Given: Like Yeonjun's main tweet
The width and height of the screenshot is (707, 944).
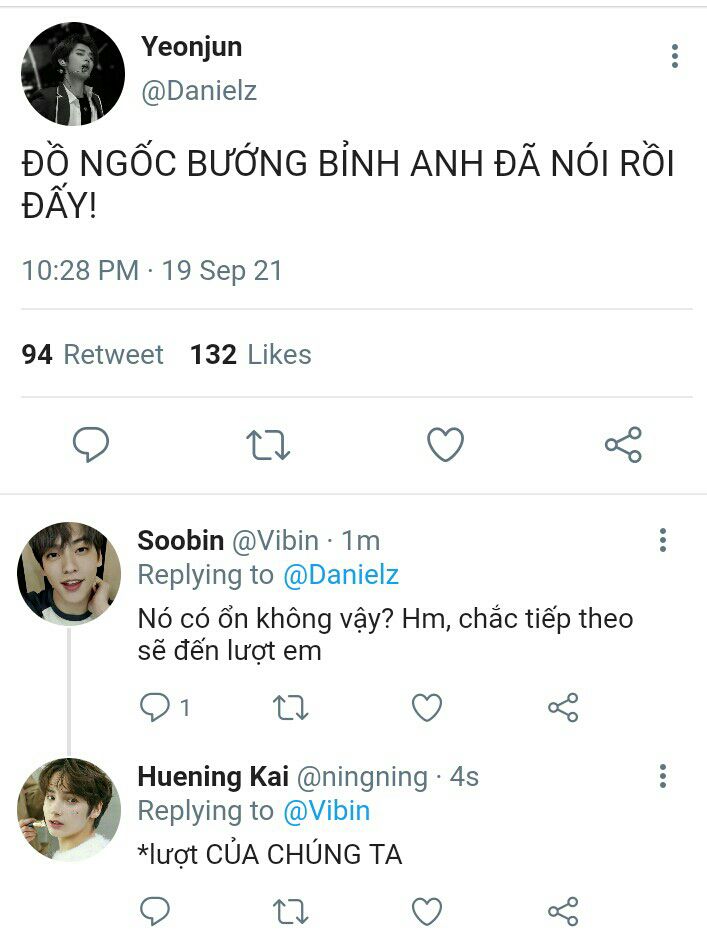Looking at the screenshot, I should [x=446, y=444].
